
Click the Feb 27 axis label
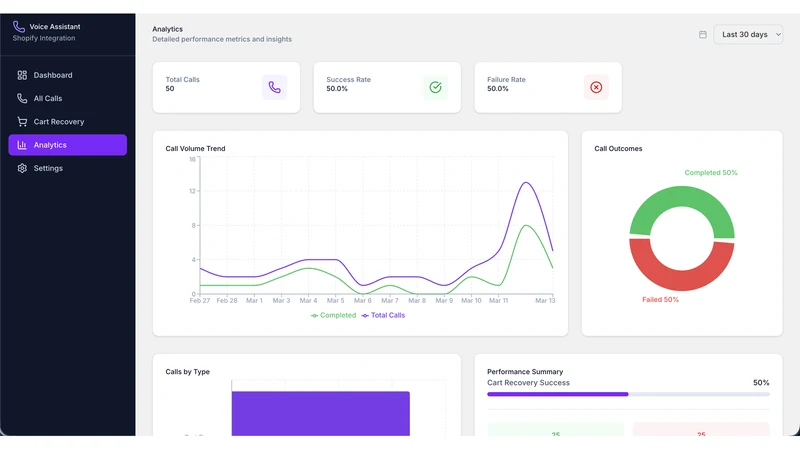coord(199,301)
